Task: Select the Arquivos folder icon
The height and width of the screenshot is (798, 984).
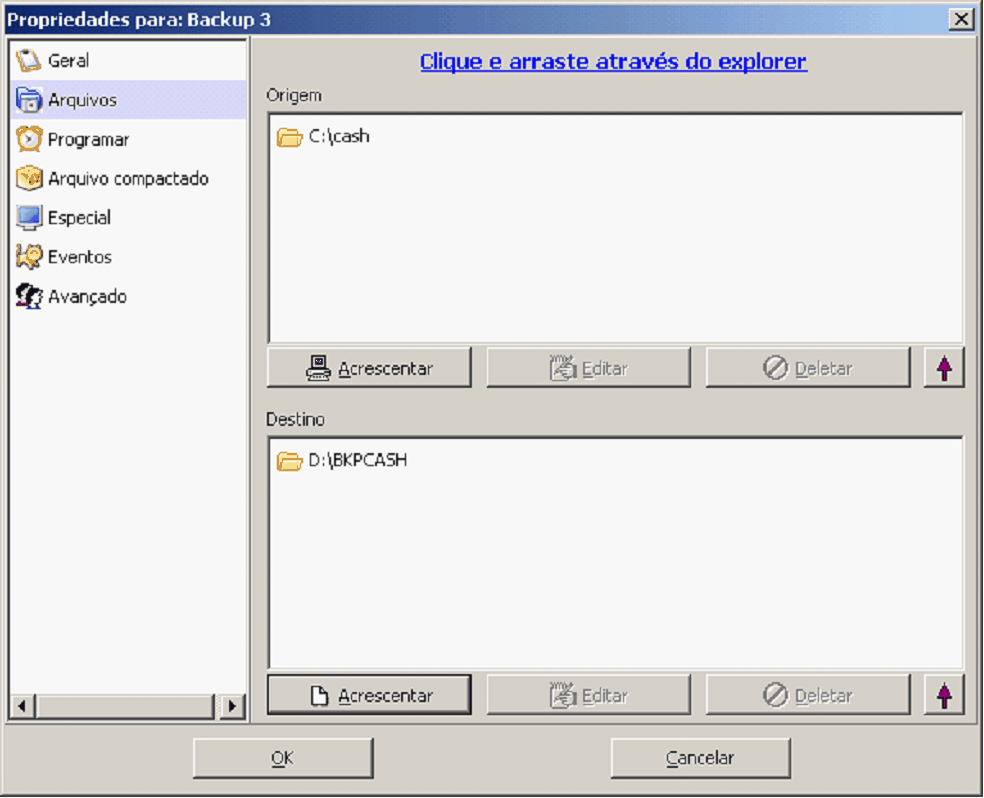Action: [29, 100]
